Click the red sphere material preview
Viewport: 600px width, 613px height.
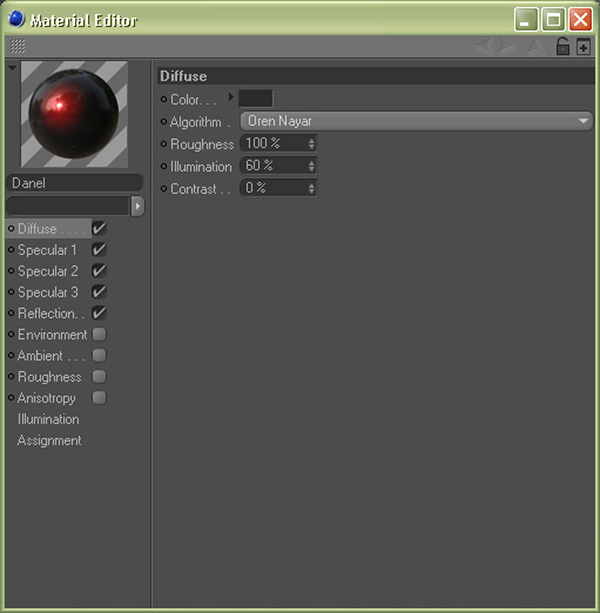74,114
